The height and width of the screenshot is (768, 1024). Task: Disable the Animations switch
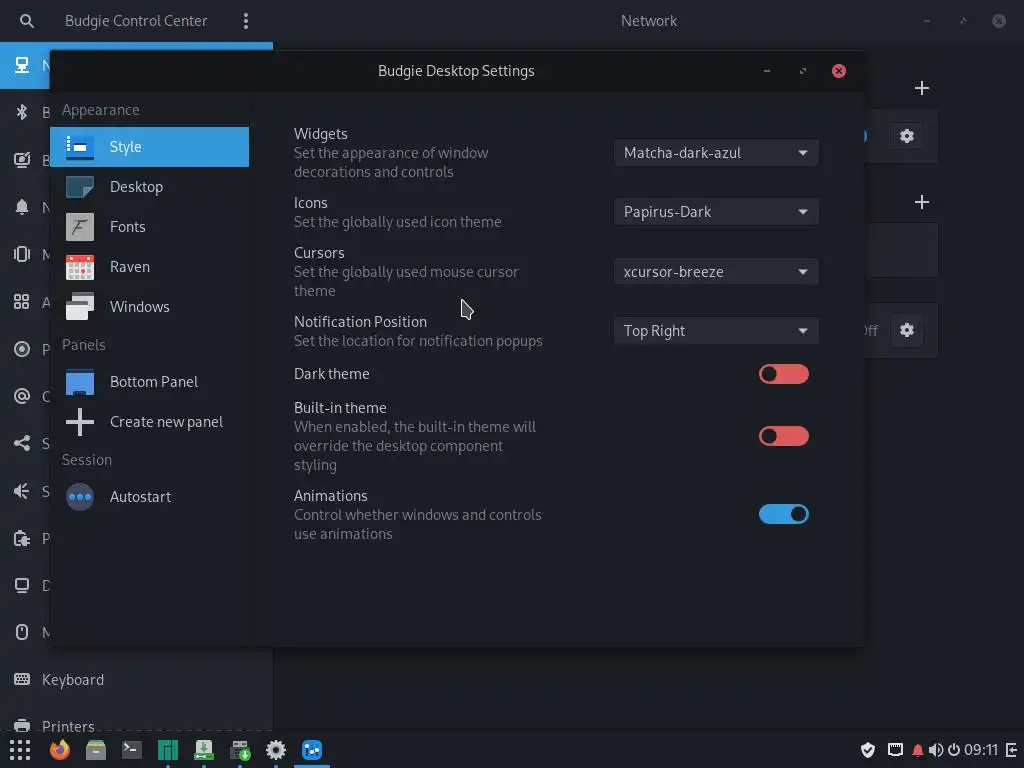pos(784,515)
